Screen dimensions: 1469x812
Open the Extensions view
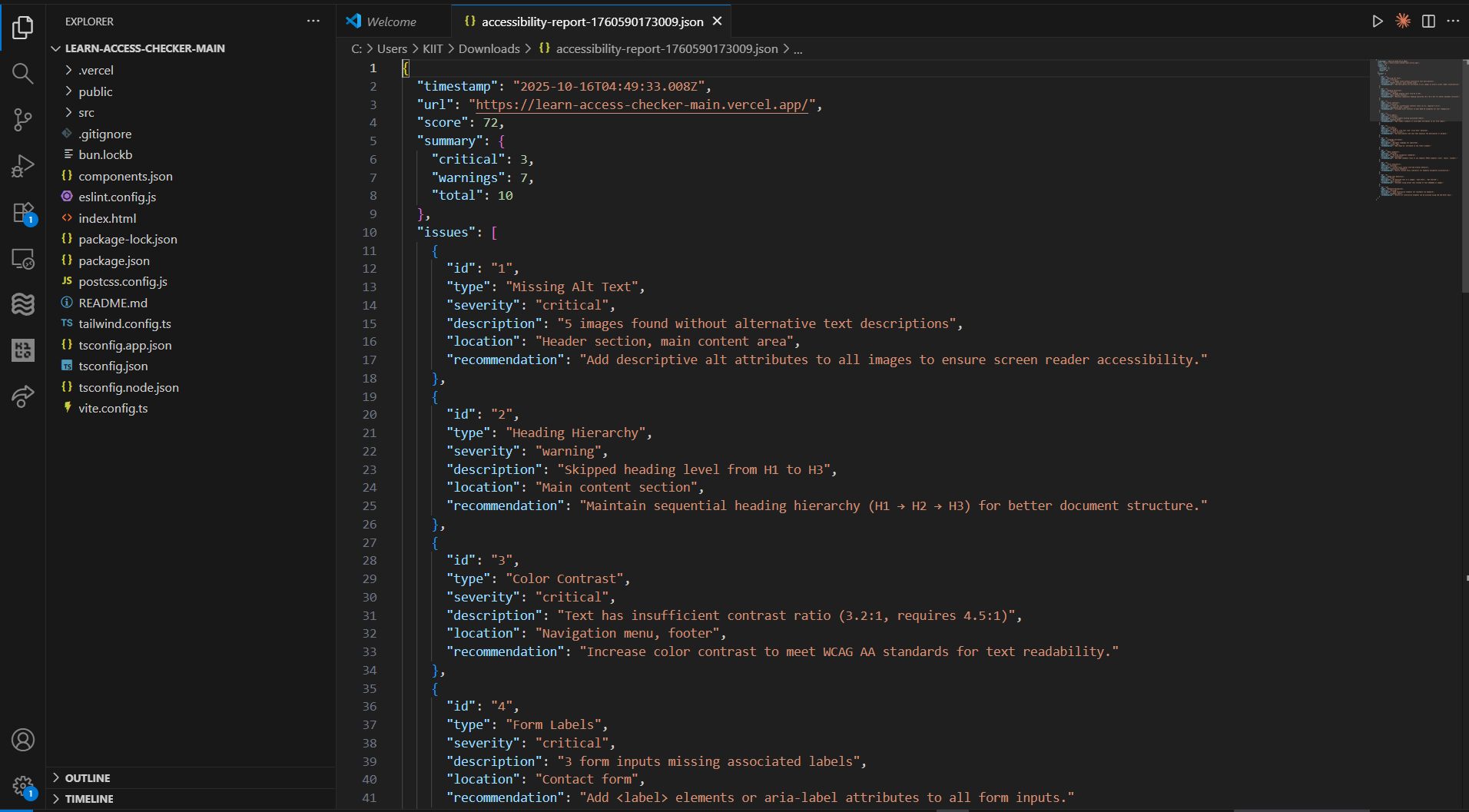[x=23, y=213]
